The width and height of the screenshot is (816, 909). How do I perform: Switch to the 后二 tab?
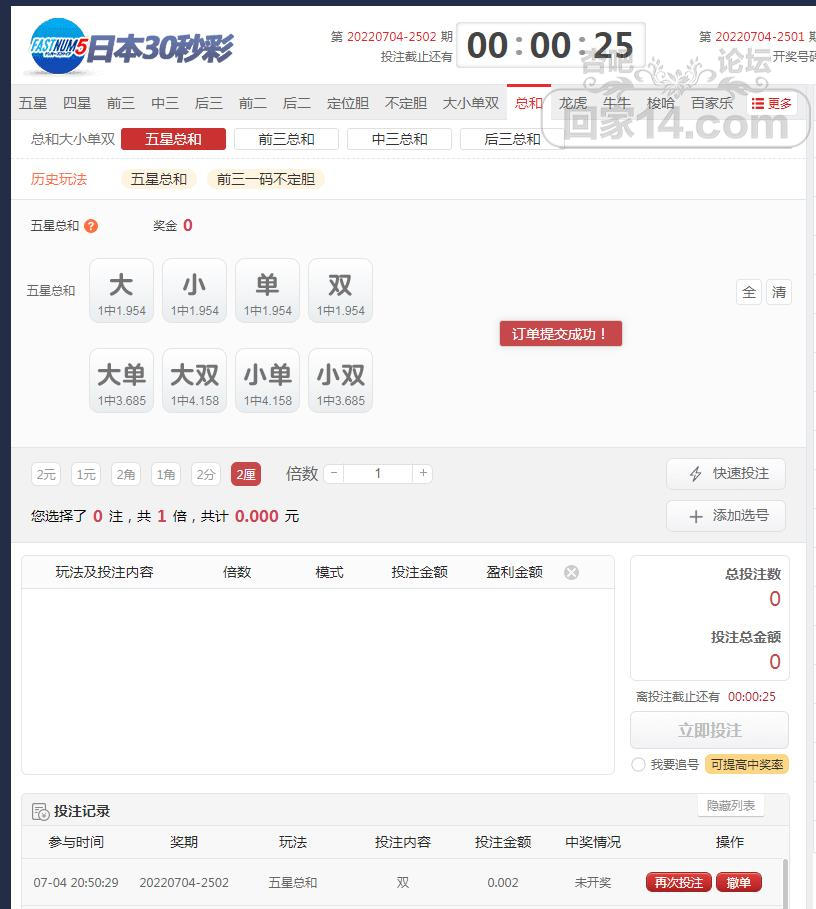click(x=297, y=103)
